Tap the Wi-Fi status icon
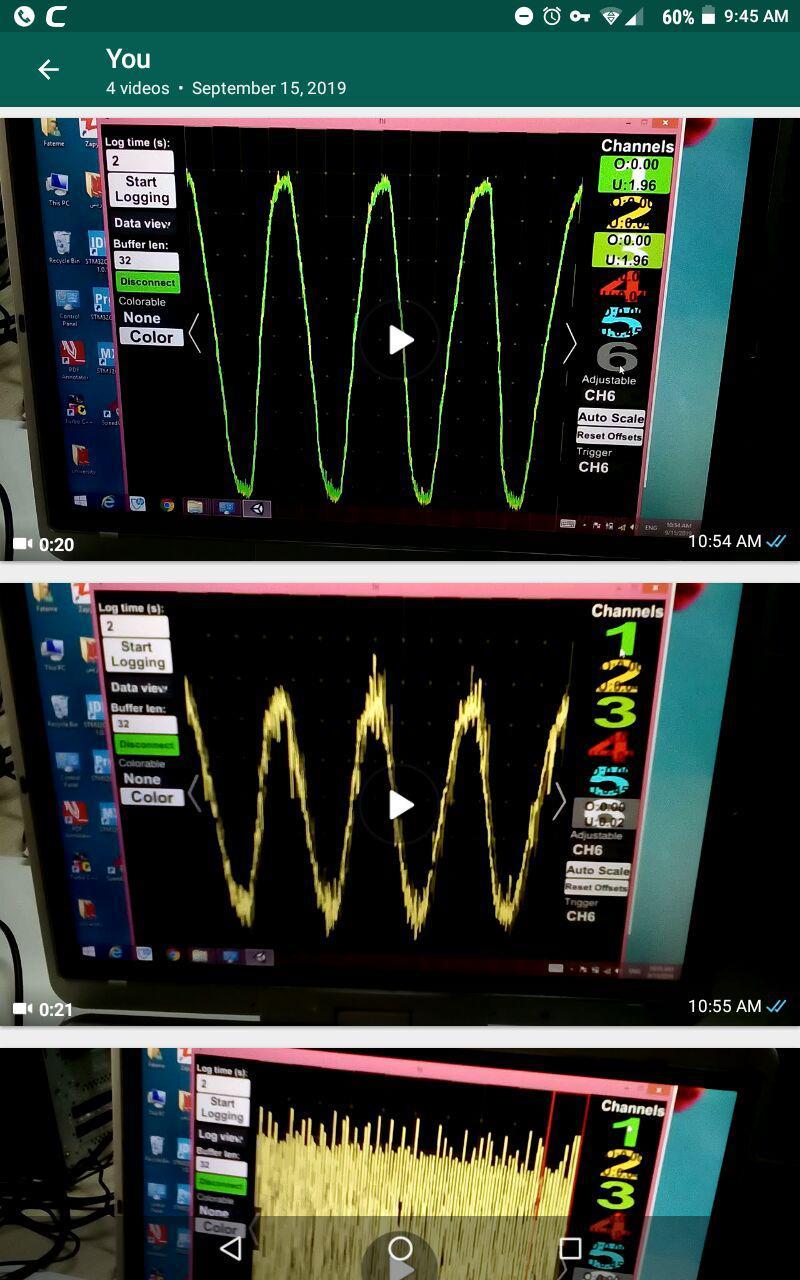 pyautogui.click(x=610, y=16)
